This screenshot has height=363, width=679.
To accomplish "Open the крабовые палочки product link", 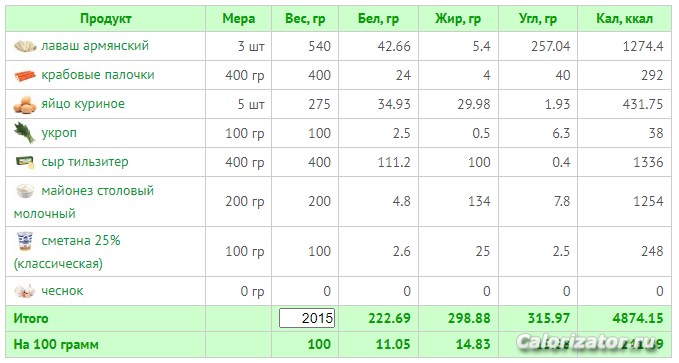I will pos(98,75).
